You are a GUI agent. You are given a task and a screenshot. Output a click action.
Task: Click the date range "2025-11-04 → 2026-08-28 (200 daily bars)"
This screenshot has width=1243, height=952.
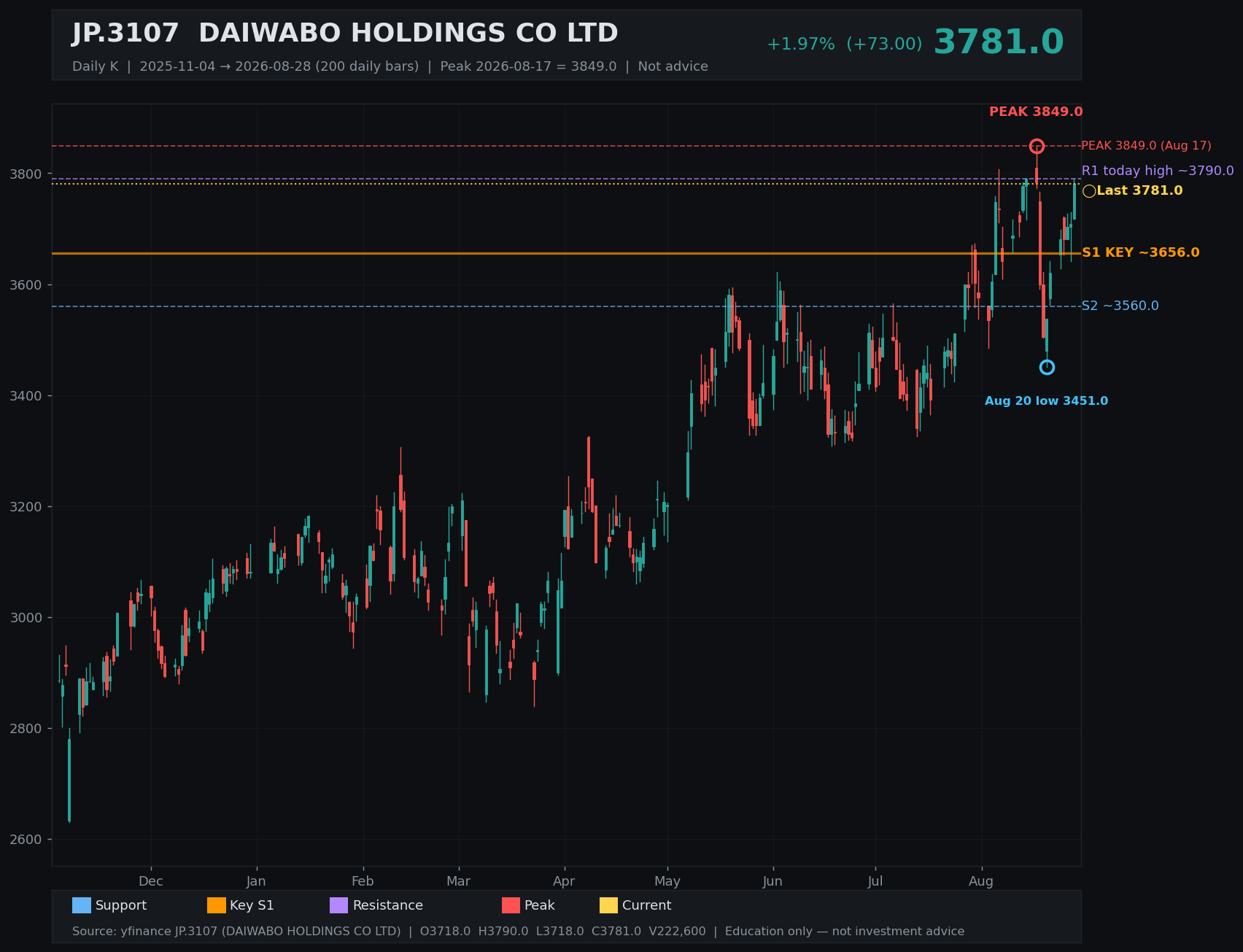tap(279, 66)
